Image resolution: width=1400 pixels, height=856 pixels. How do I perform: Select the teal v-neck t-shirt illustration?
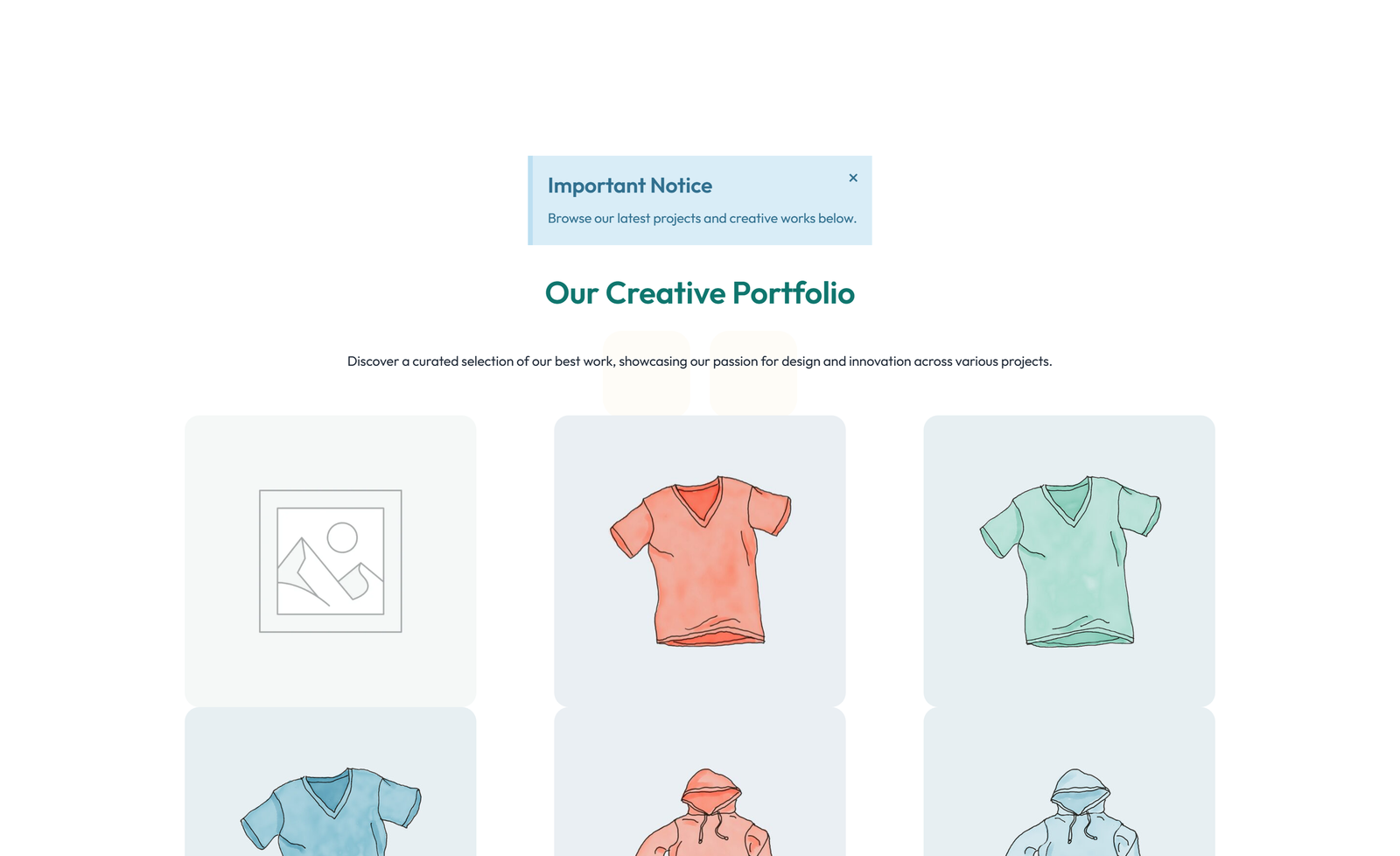tap(1069, 560)
